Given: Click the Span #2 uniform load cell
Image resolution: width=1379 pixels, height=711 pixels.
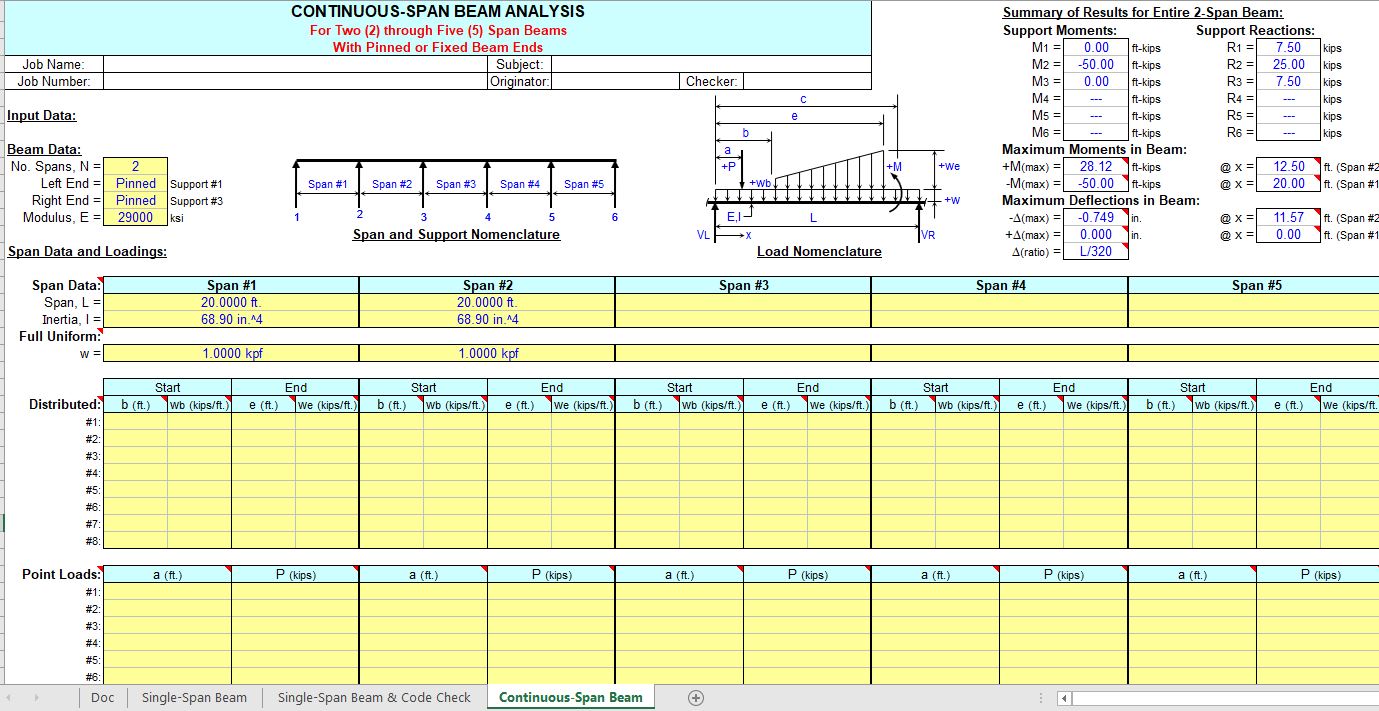Looking at the screenshot, I should (486, 353).
